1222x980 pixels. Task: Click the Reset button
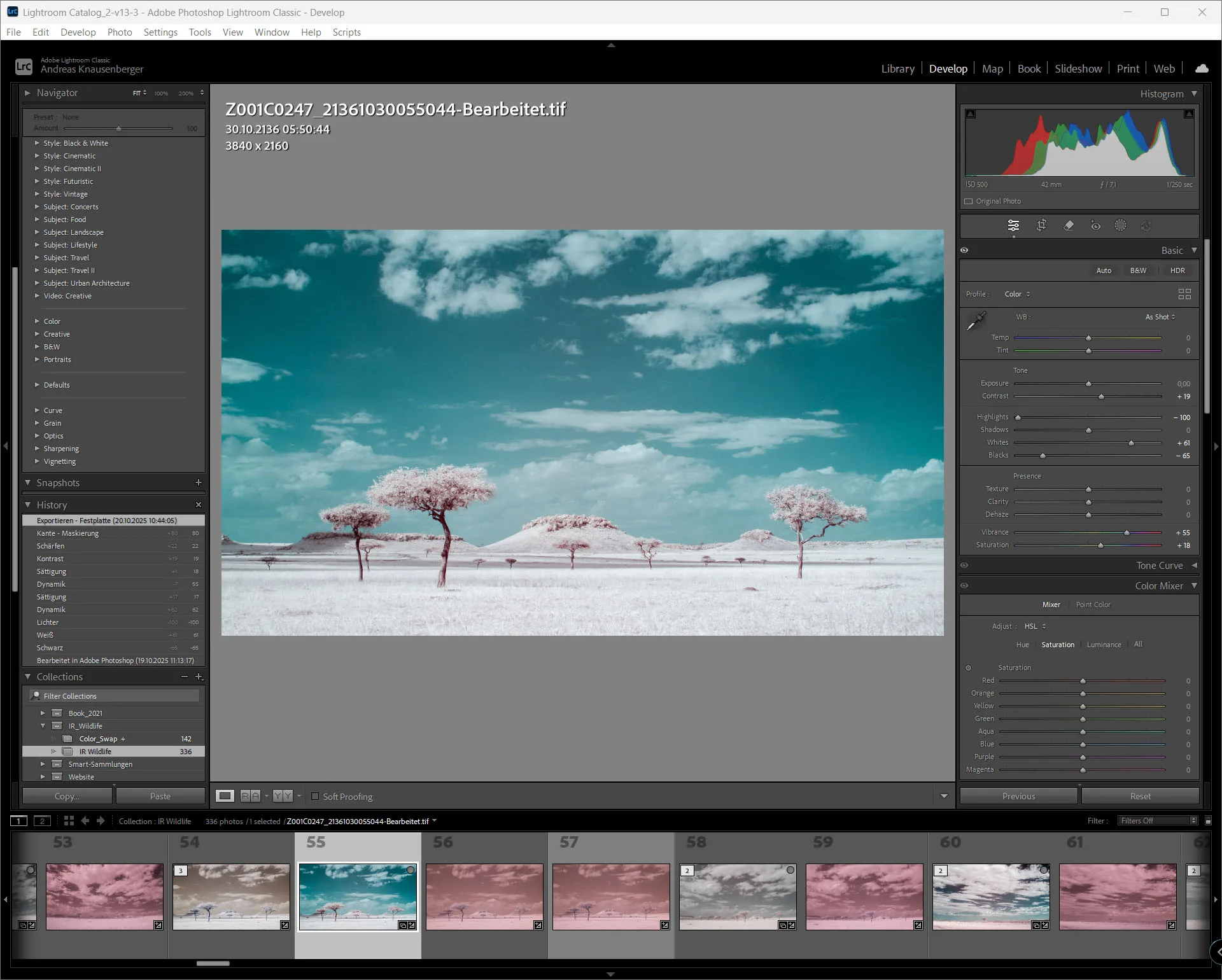tap(1140, 796)
